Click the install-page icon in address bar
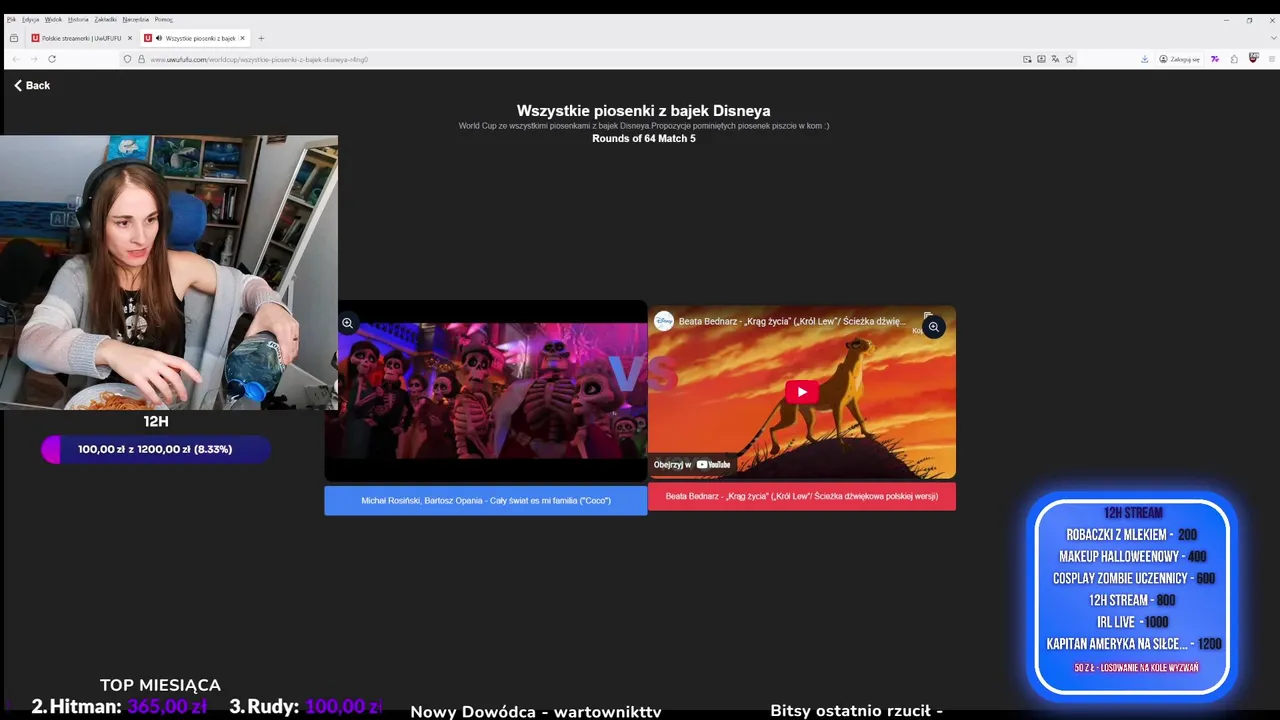The height and width of the screenshot is (720, 1280). tap(1041, 59)
